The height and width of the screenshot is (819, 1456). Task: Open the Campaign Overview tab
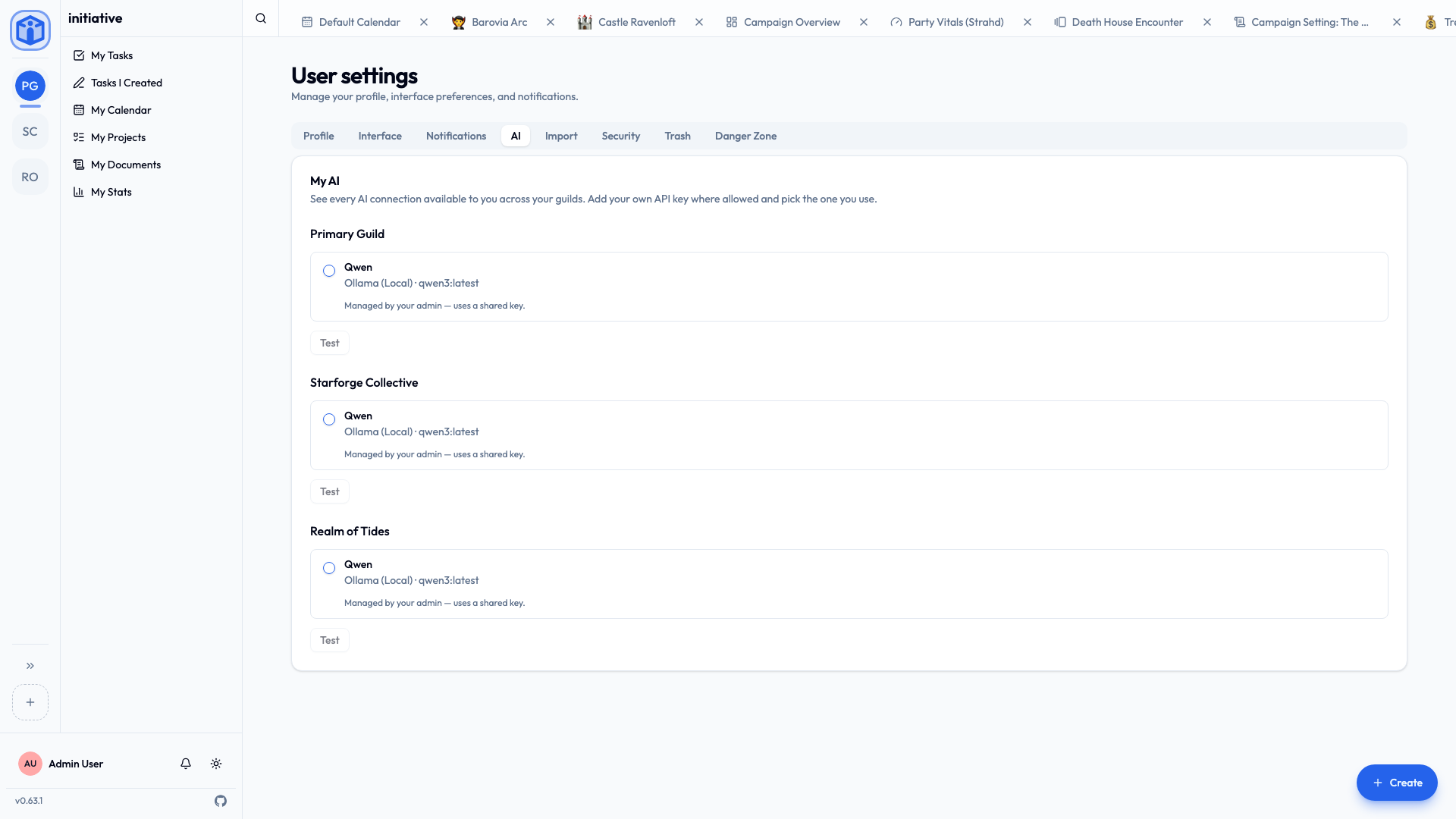783,22
